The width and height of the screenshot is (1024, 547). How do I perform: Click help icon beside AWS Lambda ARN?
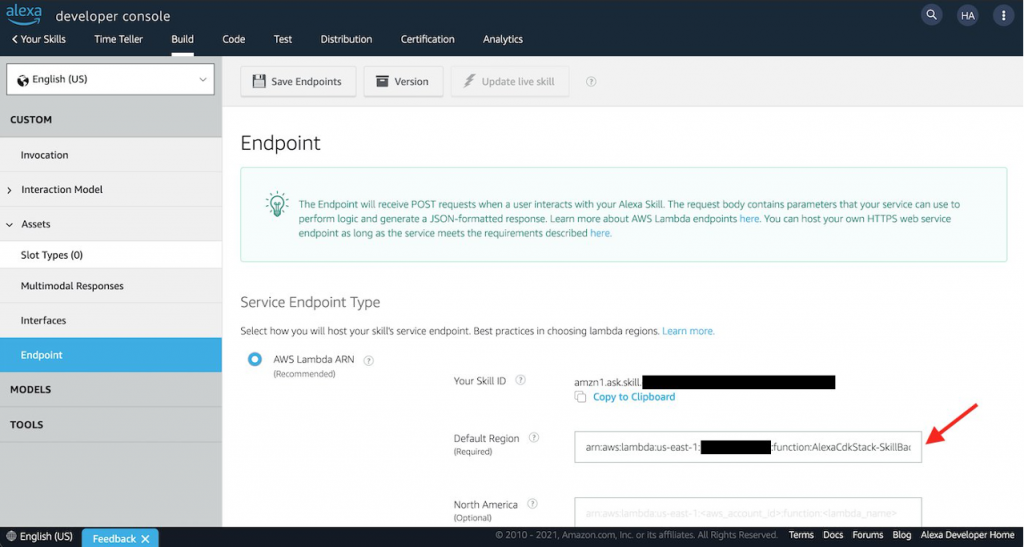368,360
